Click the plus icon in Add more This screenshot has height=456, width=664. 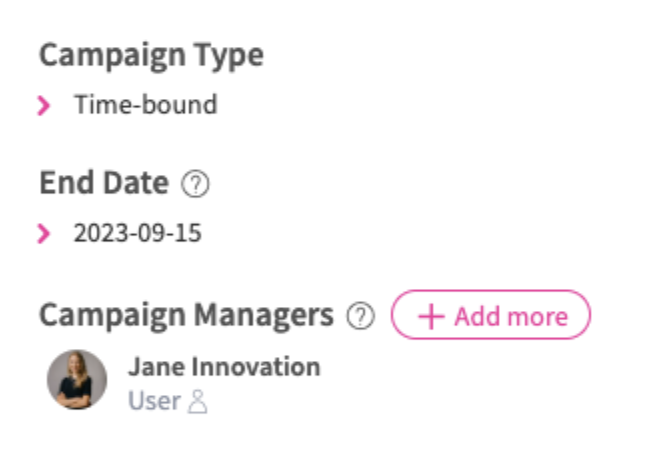(x=431, y=317)
